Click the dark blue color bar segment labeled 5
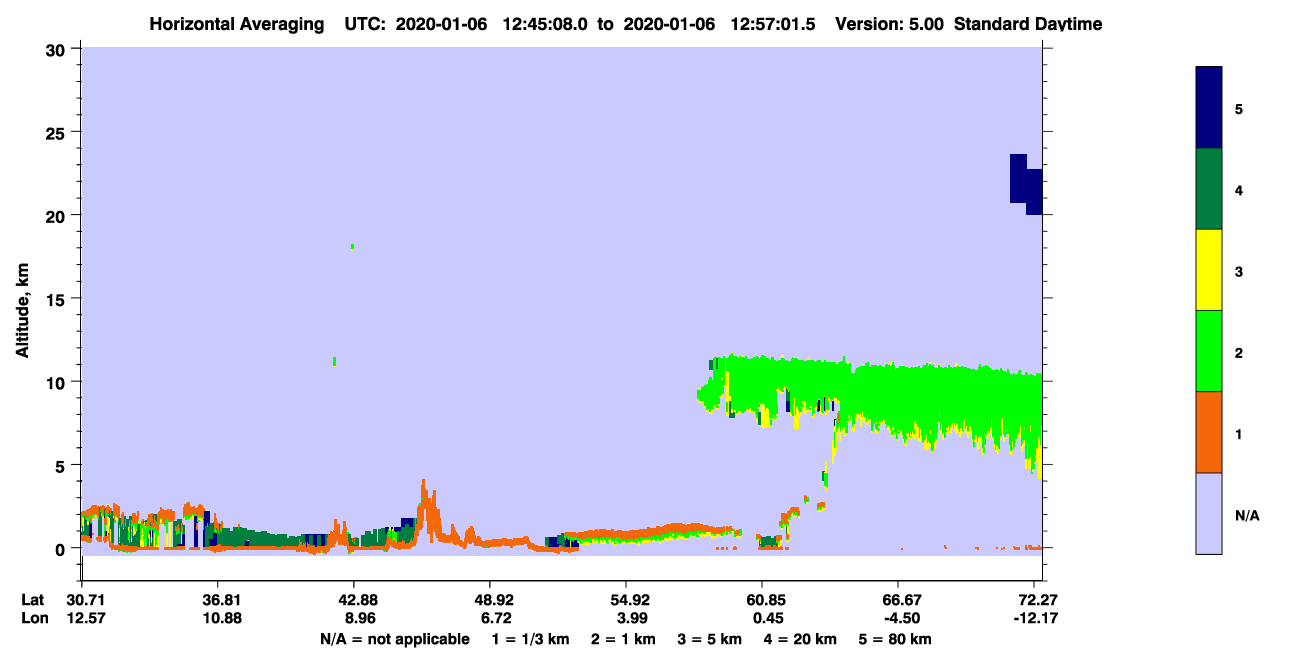Viewport: 1300px width, 667px height. point(1208,107)
